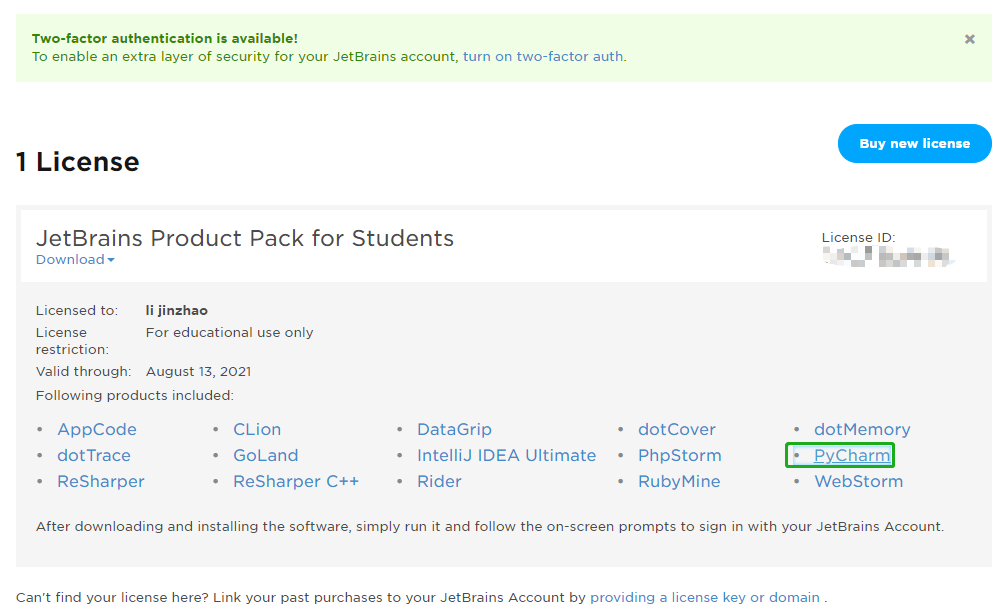The width and height of the screenshot is (992, 615).
Task: Open the ReSharper C++ product link
Action: tap(296, 481)
